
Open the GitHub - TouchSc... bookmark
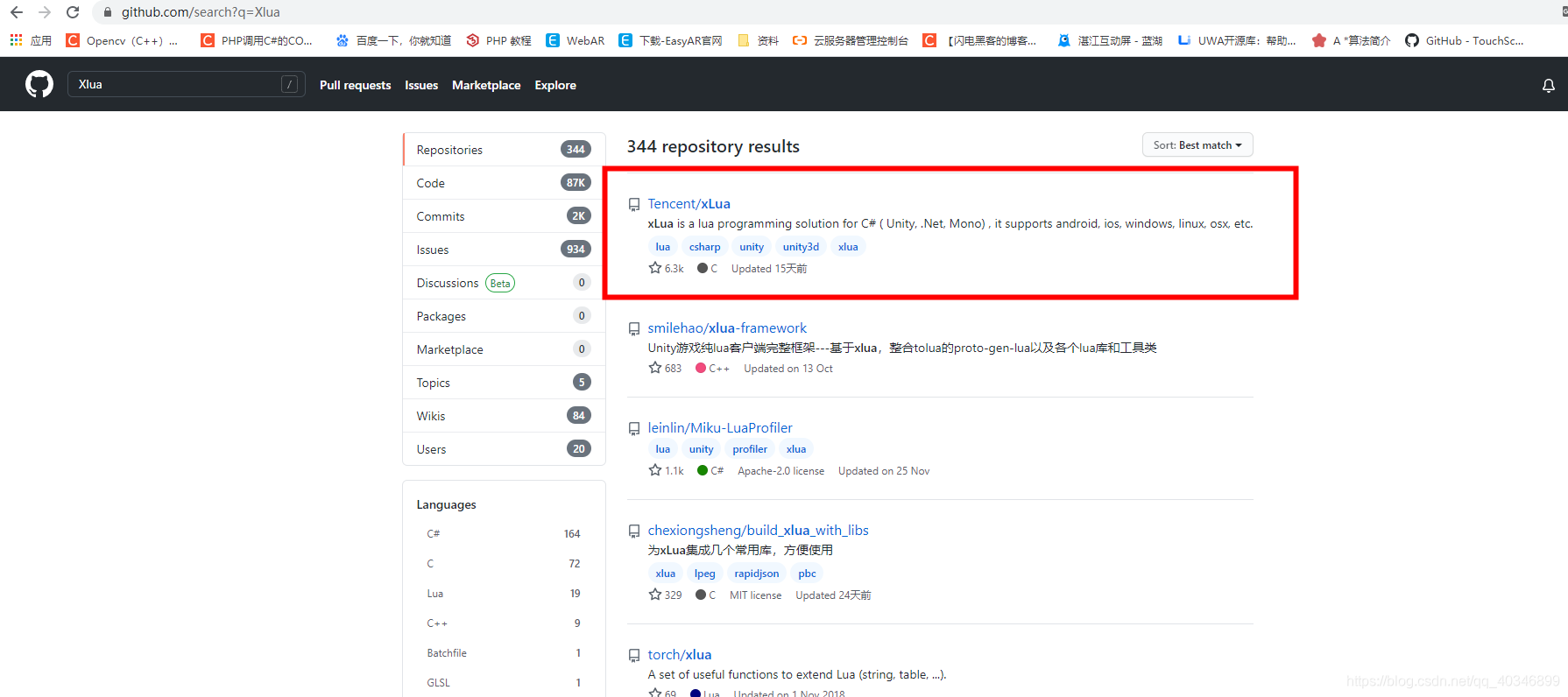pyautogui.click(x=1465, y=40)
